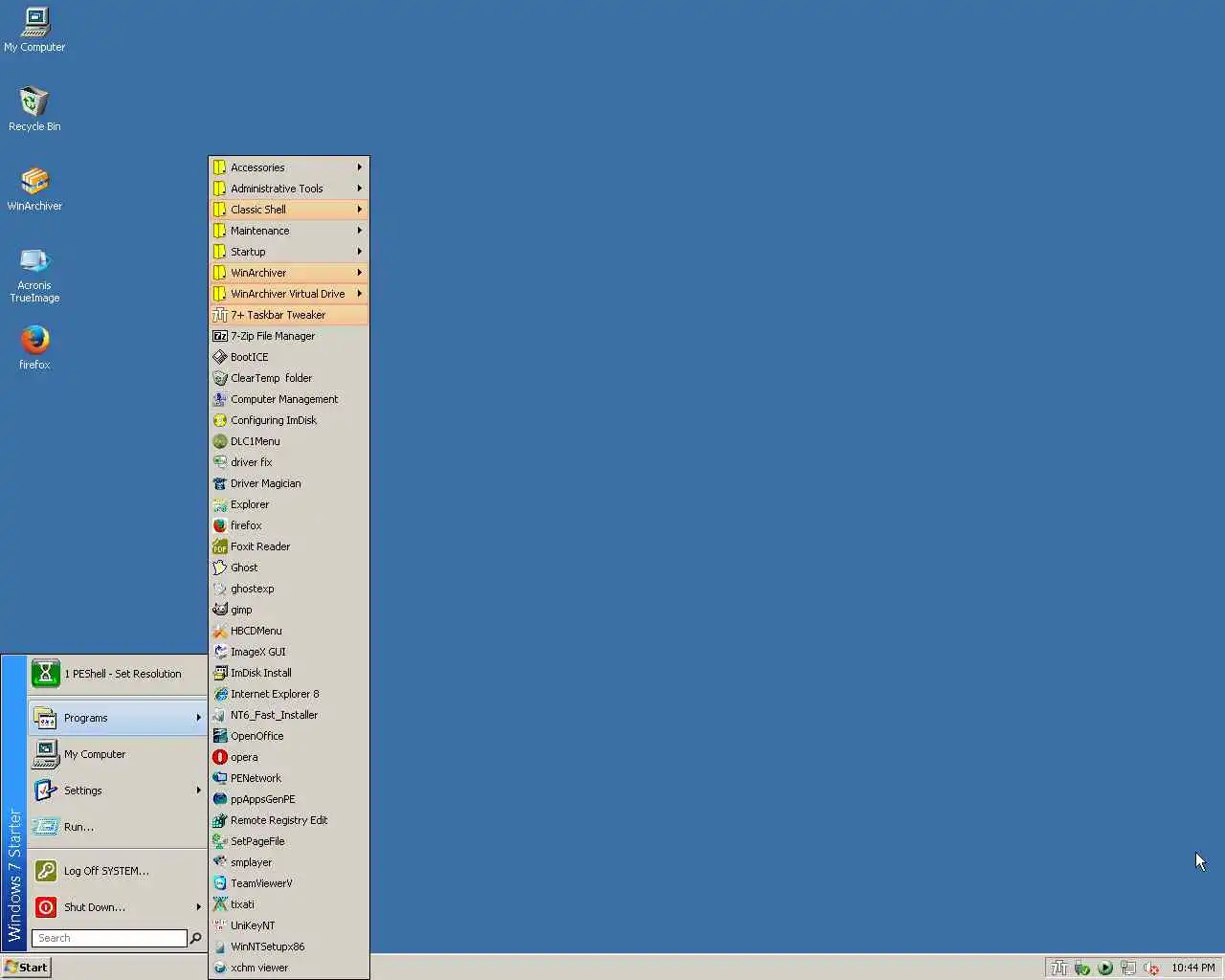Open My Computer from Start menu

click(x=118, y=754)
